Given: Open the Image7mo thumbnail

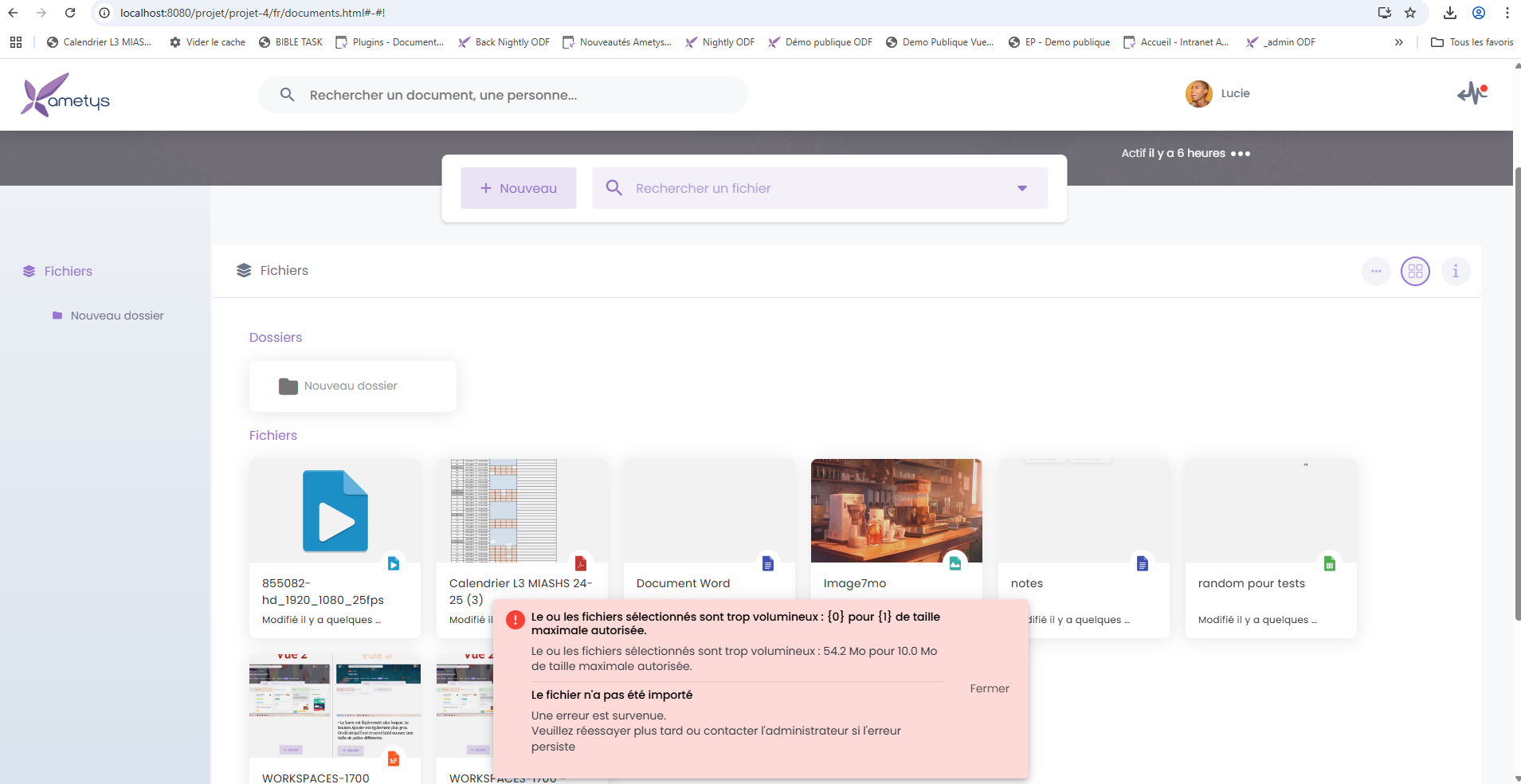Looking at the screenshot, I should tap(896, 511).
